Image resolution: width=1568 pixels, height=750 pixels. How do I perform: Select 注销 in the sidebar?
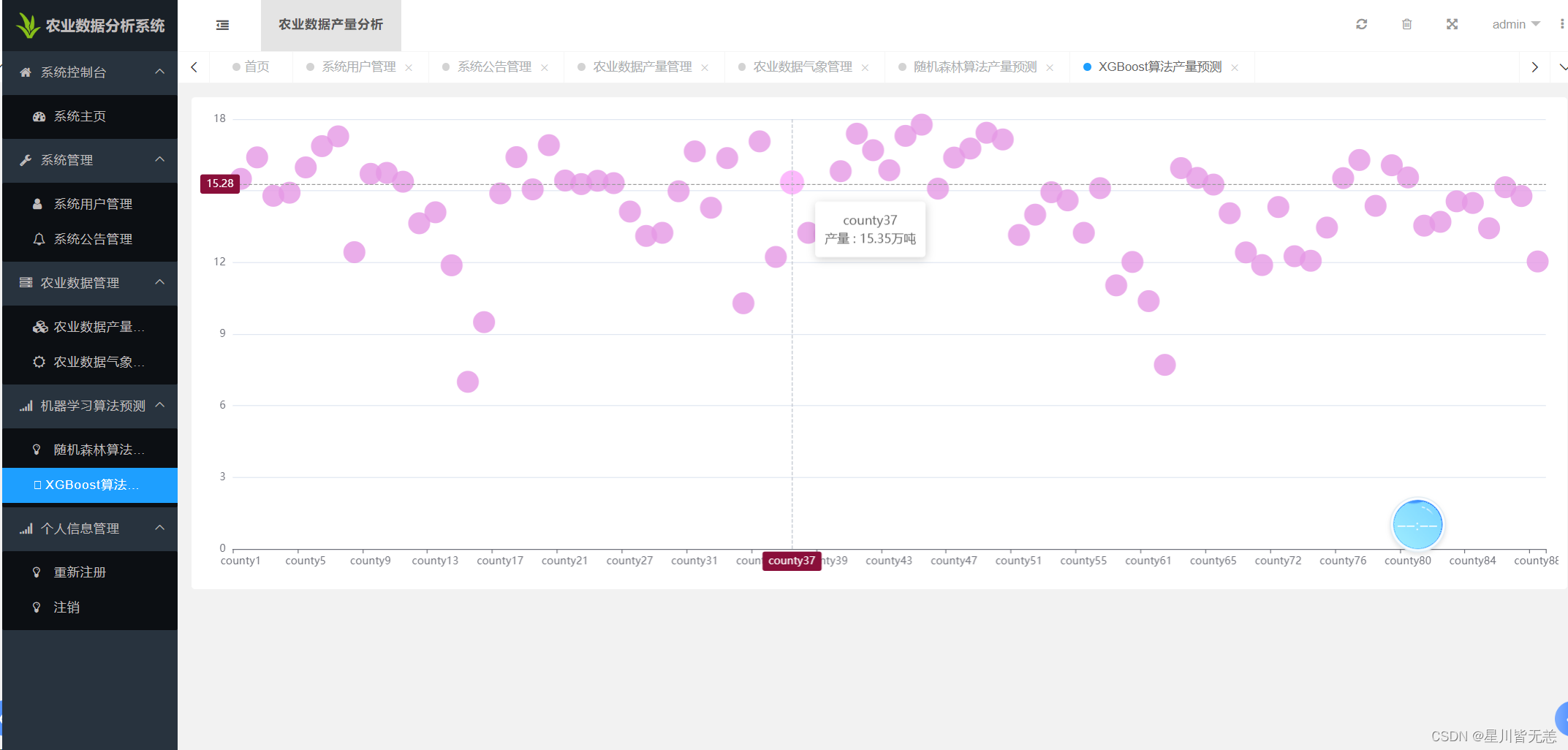67,607
